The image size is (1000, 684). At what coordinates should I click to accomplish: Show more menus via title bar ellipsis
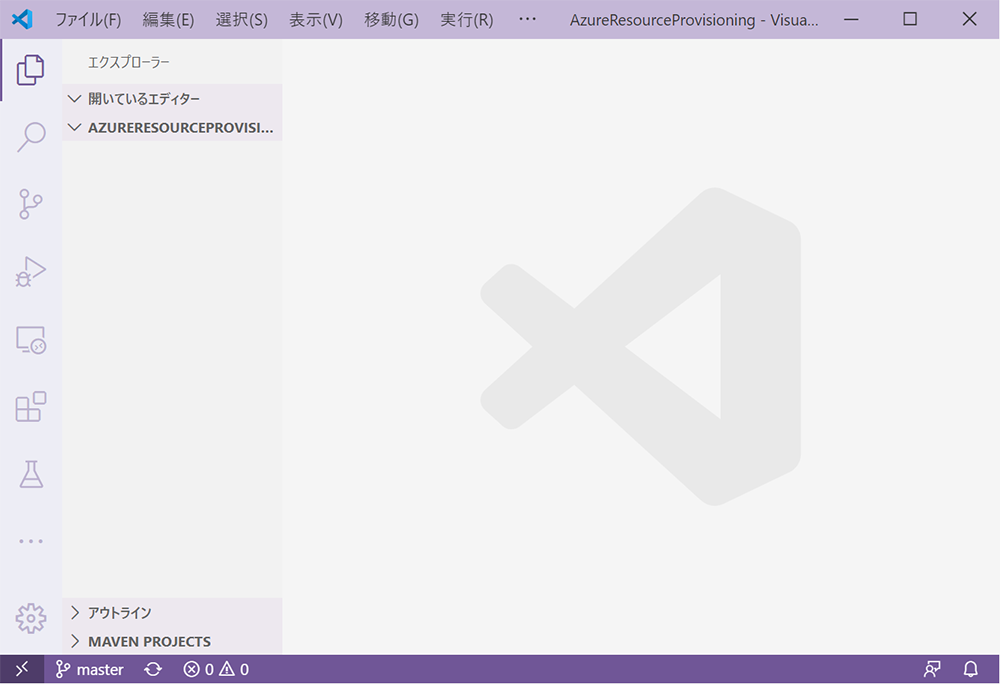click(527, 19)
